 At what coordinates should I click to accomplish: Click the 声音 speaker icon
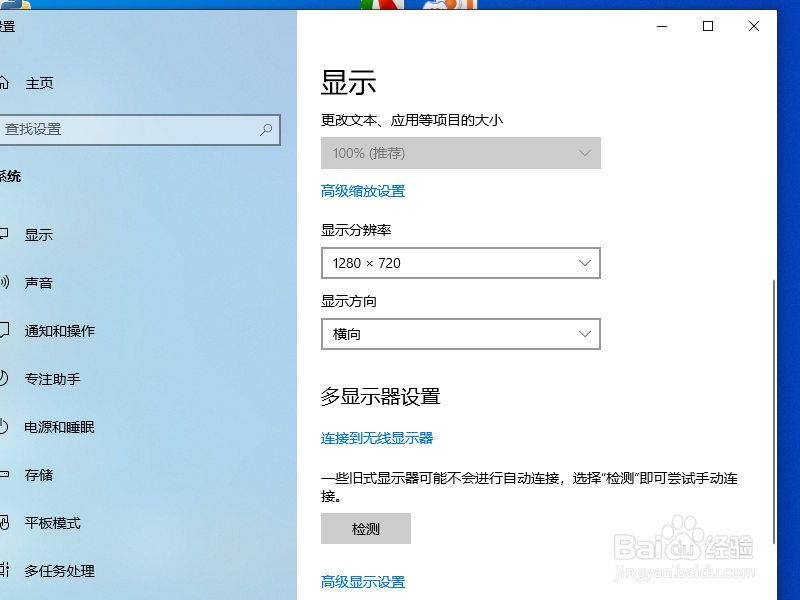point(4,282)
